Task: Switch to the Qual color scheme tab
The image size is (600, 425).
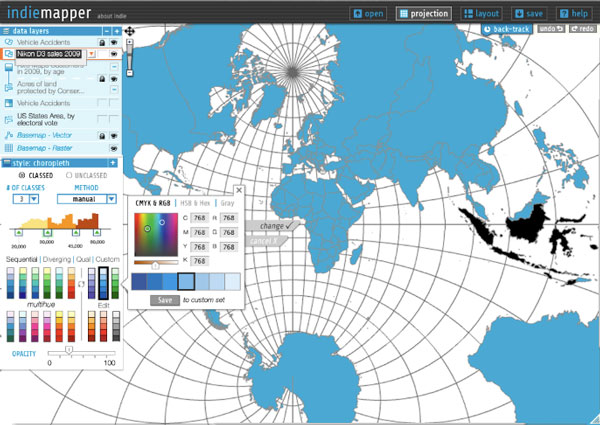Action: [83, 259]
